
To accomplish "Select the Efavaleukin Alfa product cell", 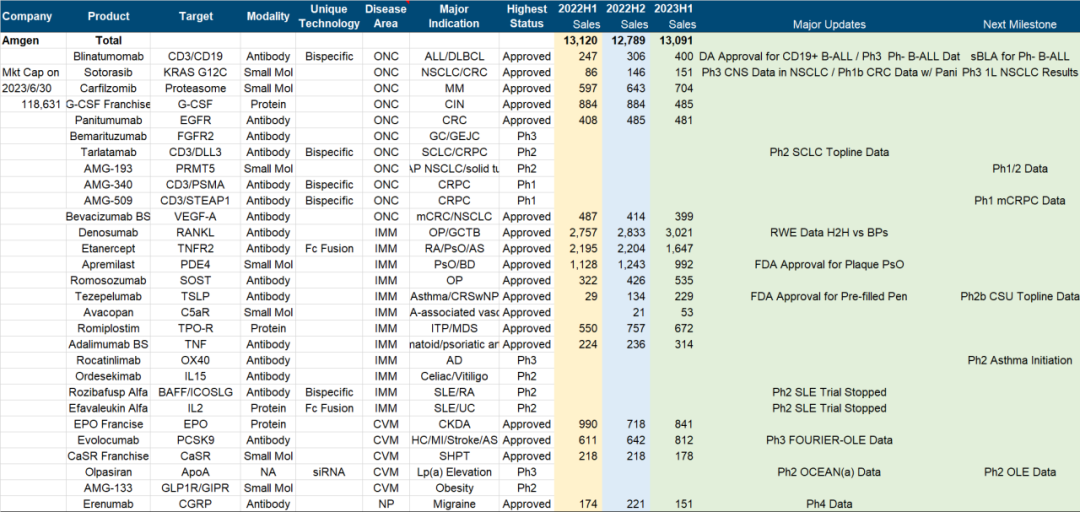I will (x=108, y=408).
